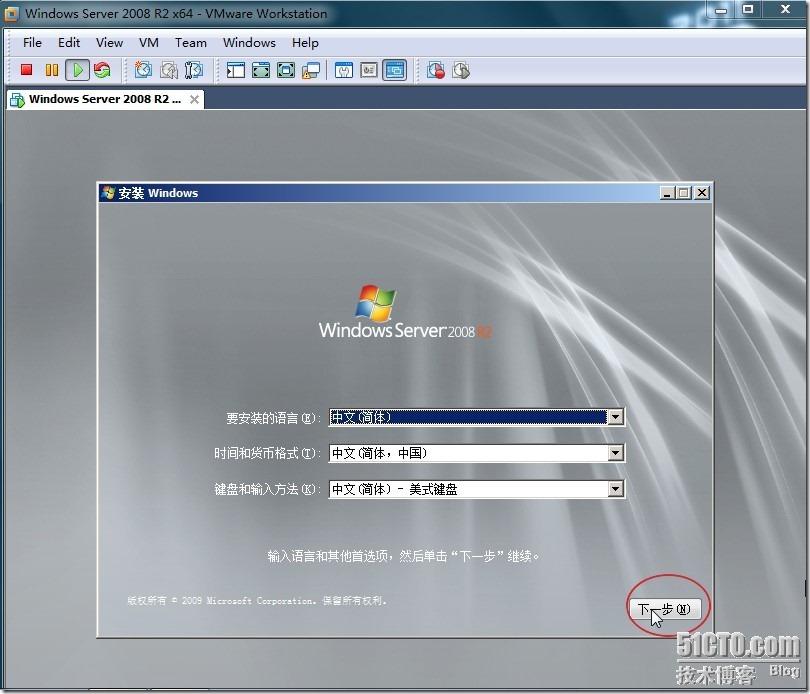The width and height of the screenshot is (810, 694).
Task: Open the Edit menu
Action: (69, 43)
